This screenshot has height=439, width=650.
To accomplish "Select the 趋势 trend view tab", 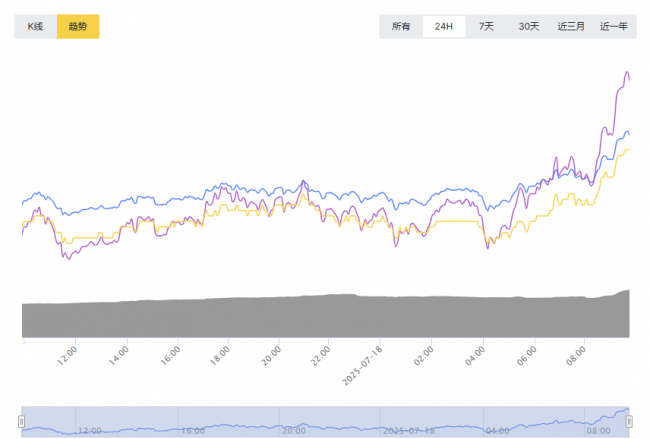I will click(78, 27).
